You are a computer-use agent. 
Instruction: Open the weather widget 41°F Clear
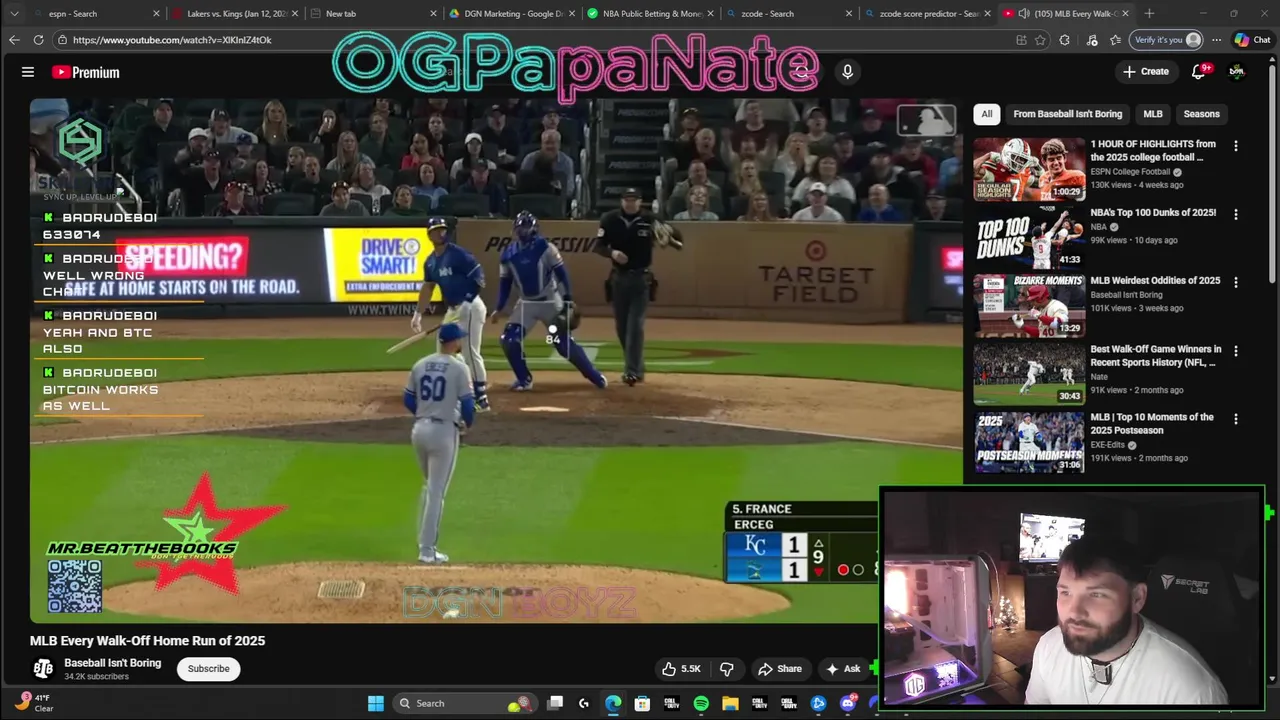tap(32, 703)
